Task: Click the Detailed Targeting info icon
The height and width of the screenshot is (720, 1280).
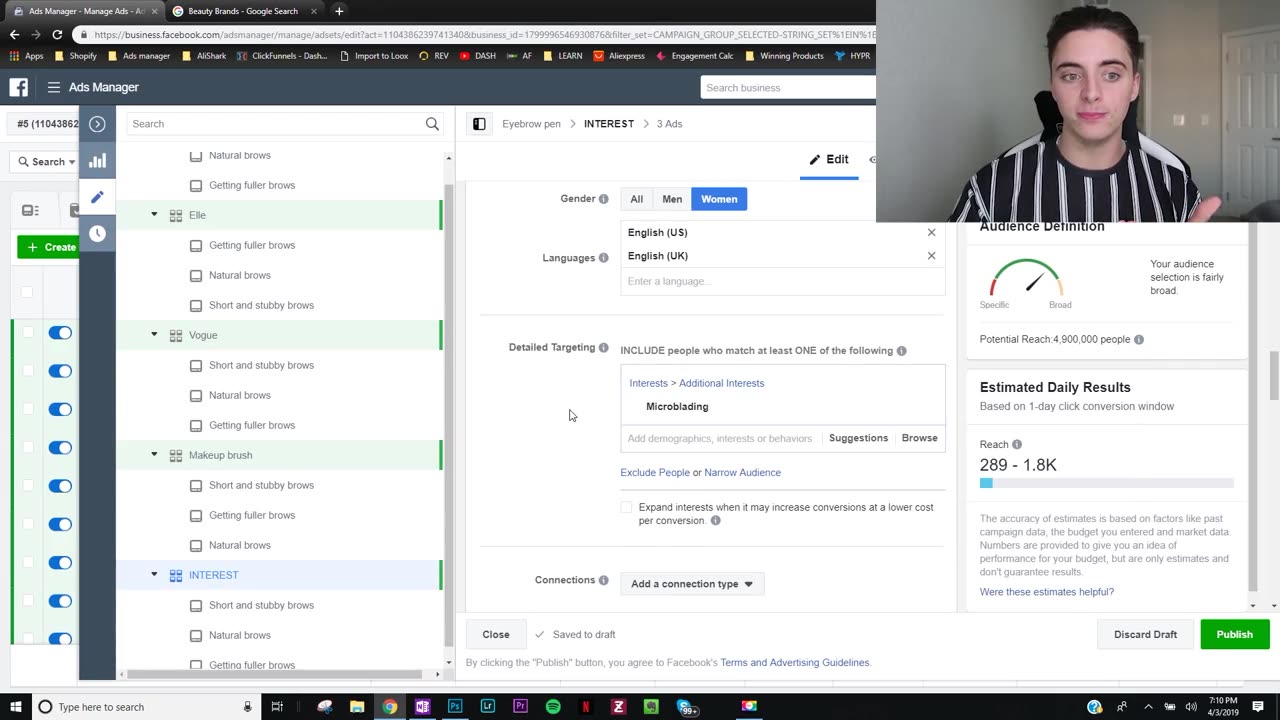Action: [603, 348]
